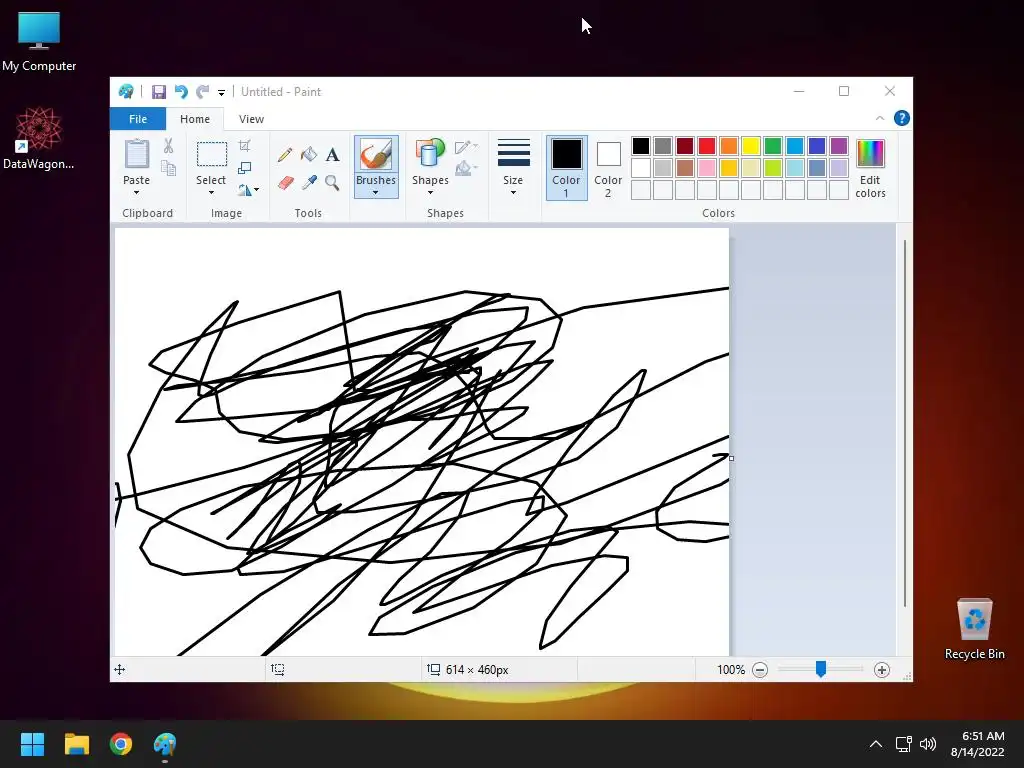
Task: Select the Pencil tool
Action: (x=285, y=155)
